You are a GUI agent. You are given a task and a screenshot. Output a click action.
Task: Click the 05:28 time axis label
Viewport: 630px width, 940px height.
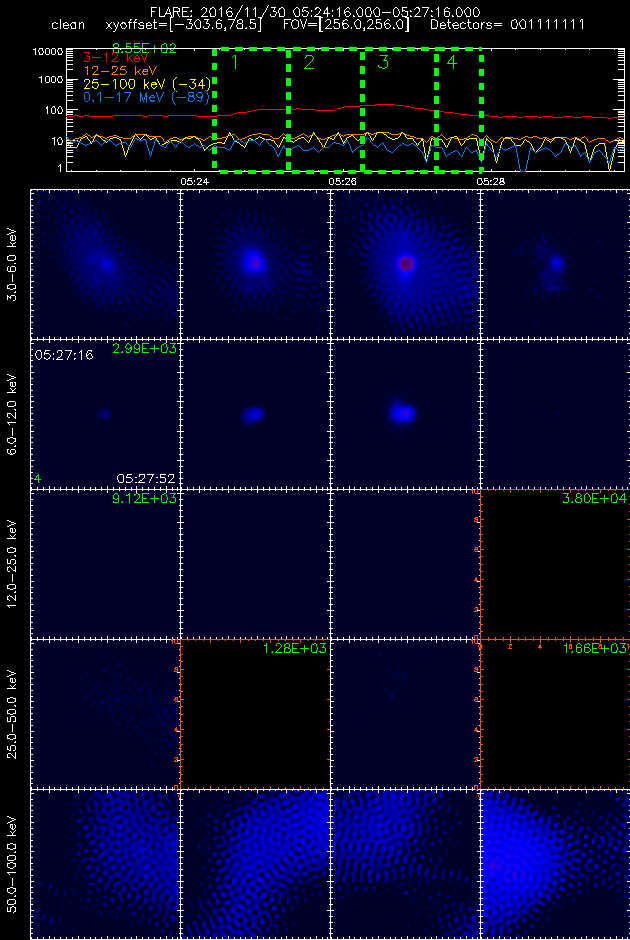coord(491,180)
